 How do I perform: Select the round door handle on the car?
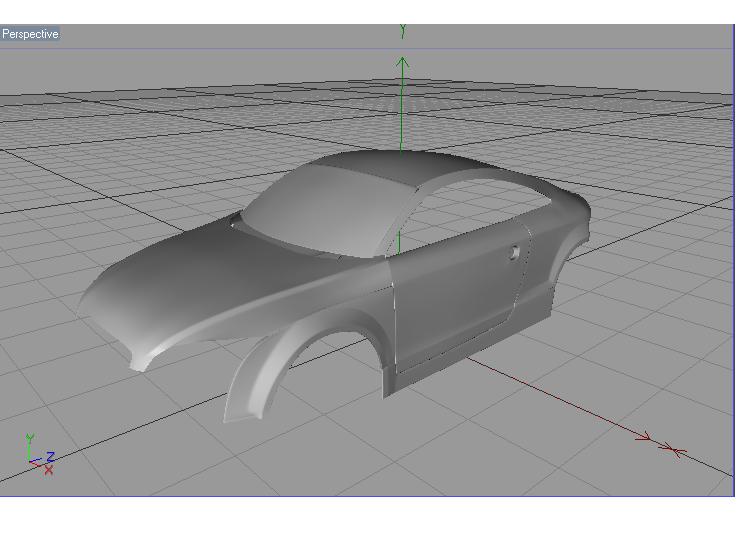pyautogui.click(x=515, y=252)
